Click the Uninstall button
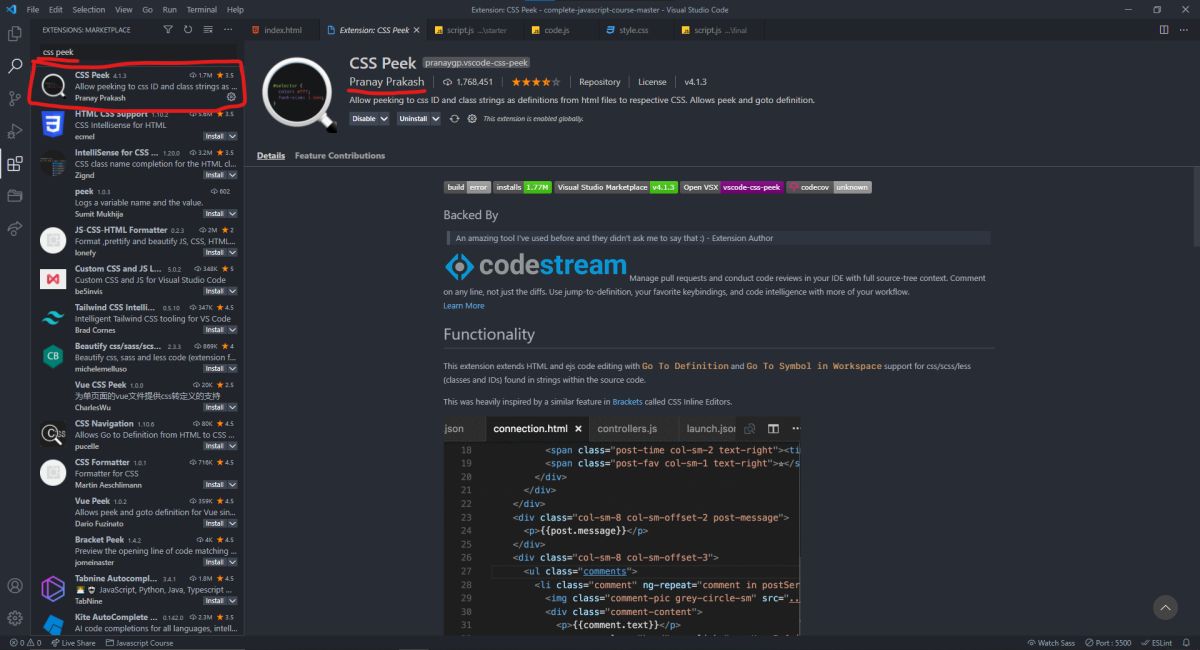 click(x=412, y=118)
